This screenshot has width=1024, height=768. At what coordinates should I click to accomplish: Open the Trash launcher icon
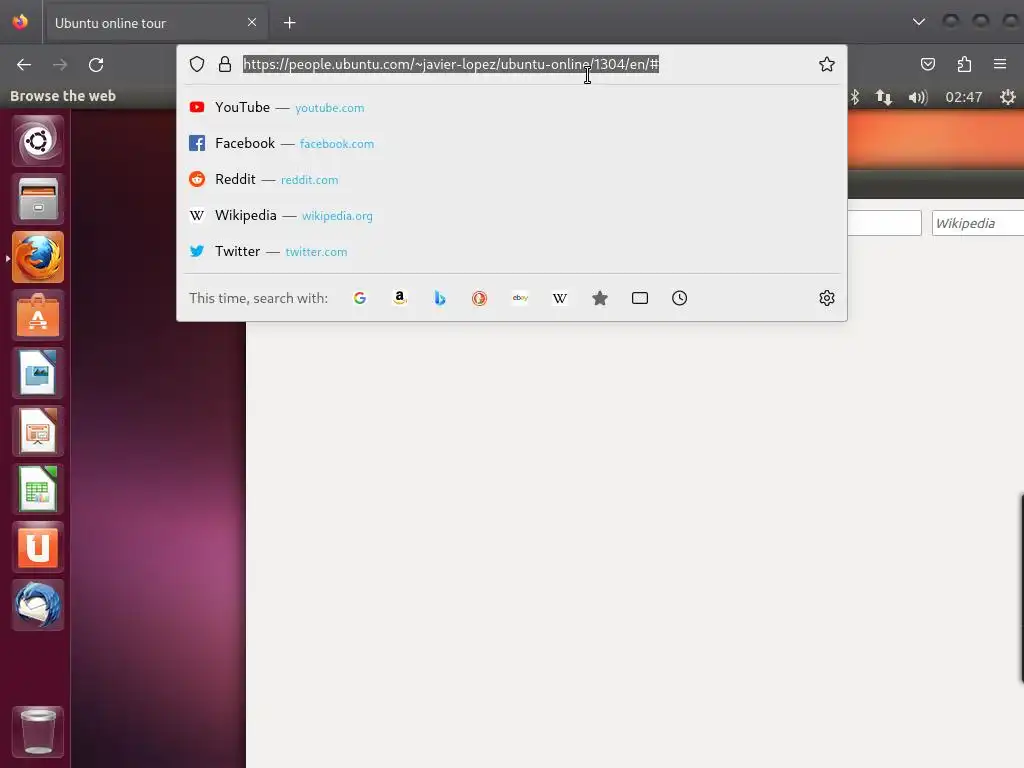coord(38,731)
